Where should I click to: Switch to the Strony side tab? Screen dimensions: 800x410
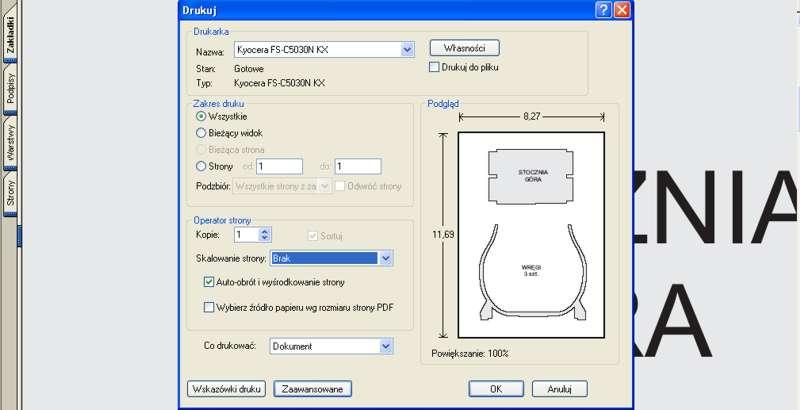[10, 193]
